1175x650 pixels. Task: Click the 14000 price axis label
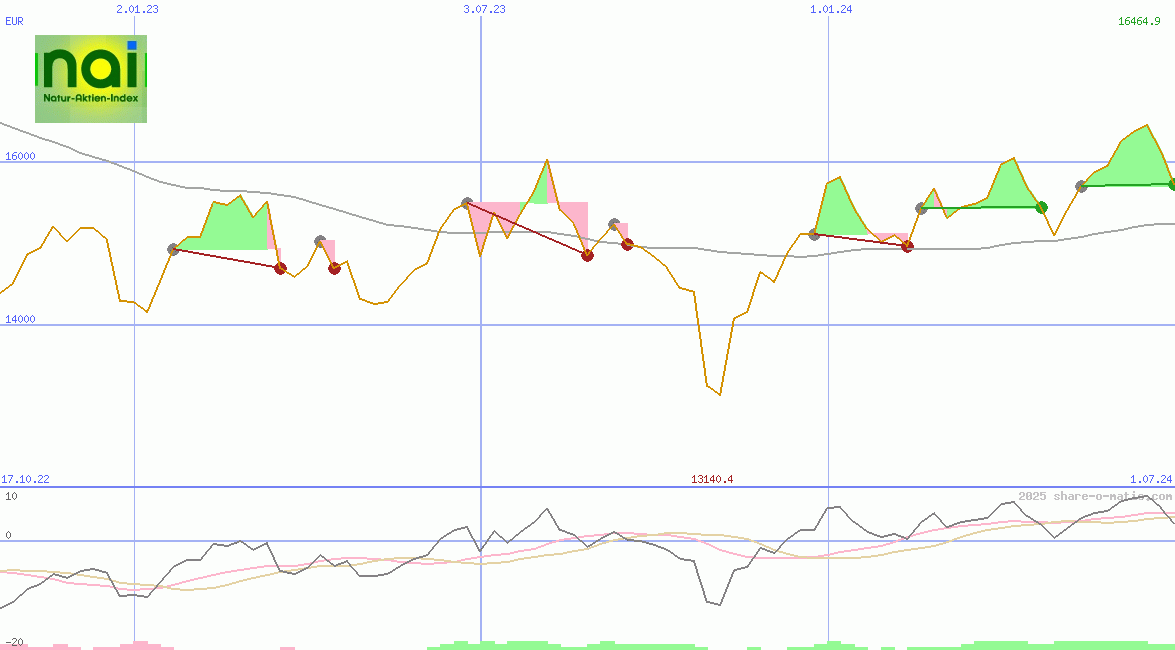pyautogui.click(x=20, y=319)
